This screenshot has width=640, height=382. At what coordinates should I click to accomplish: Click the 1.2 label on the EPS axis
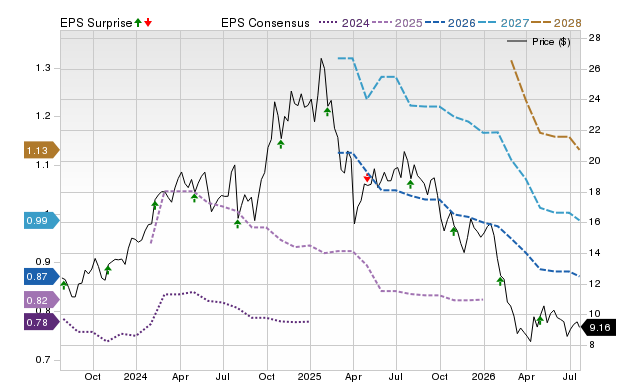click(x=43, y=116)
